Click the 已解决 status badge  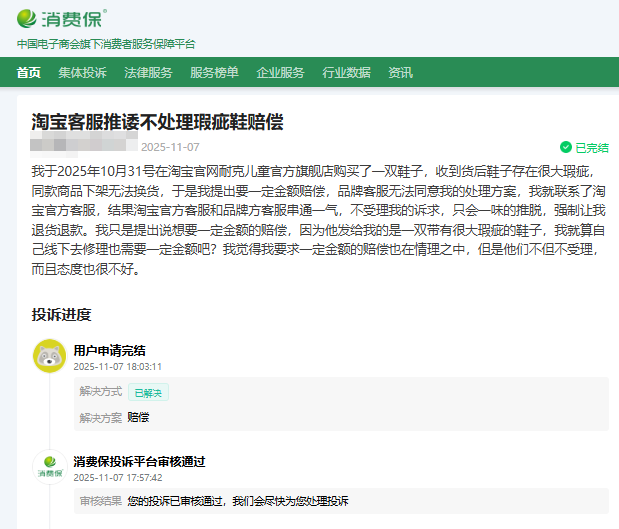[x=150, y=392]
